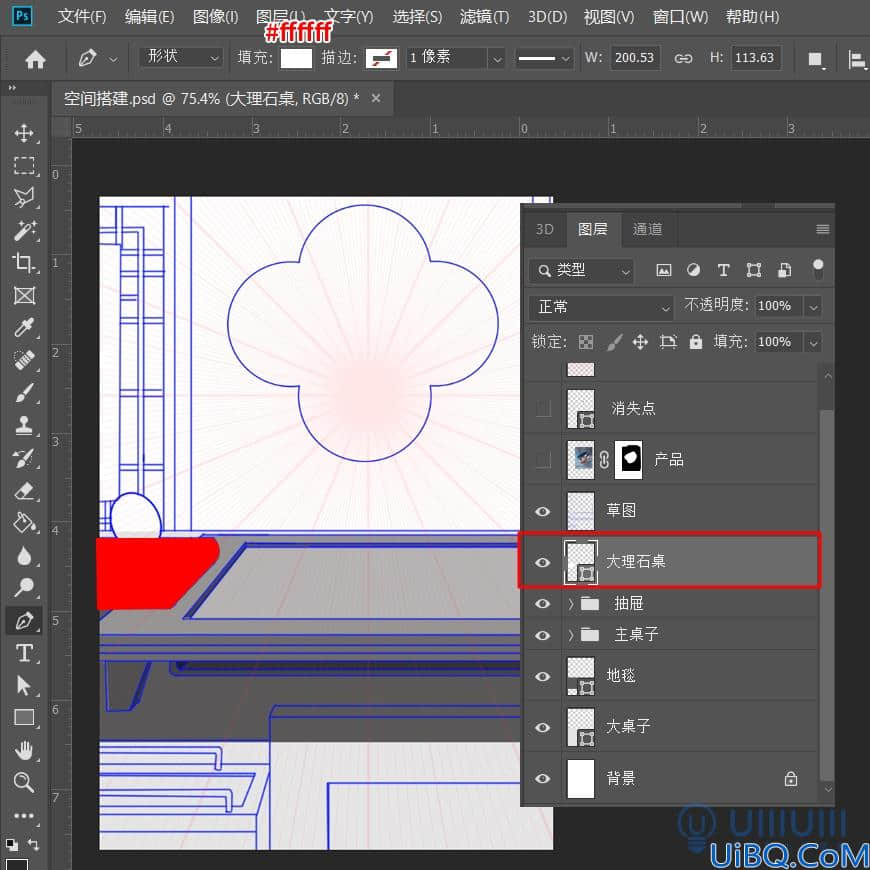Hide the 大桌子 layer

pyautogui.click(x=543, y=727)
